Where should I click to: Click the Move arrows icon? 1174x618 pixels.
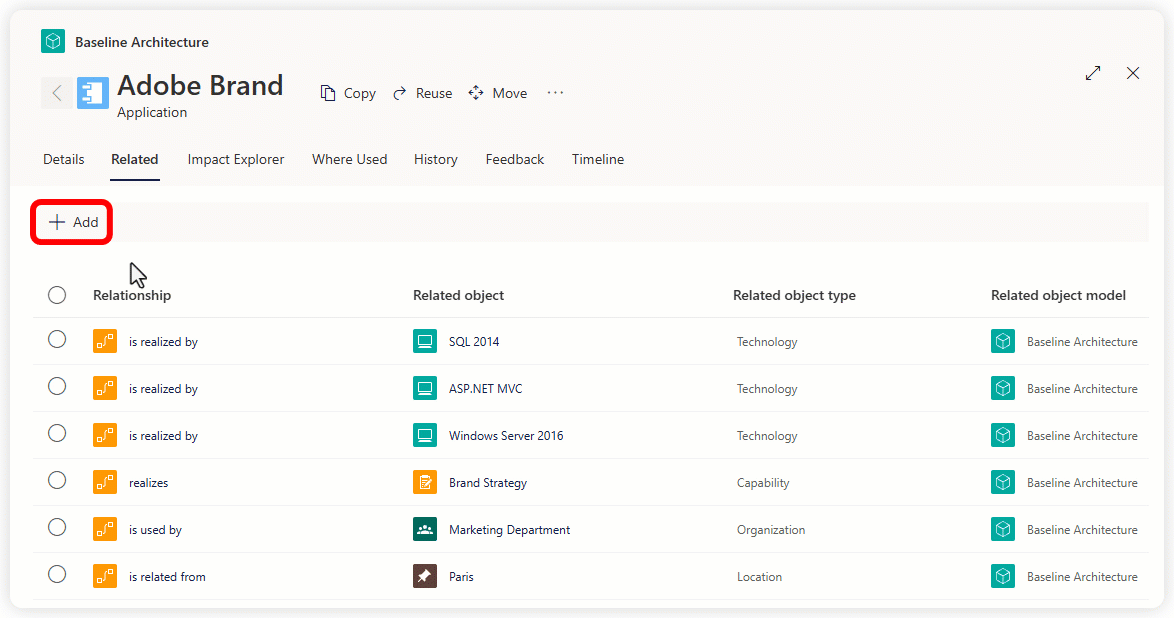coord(475,93)
